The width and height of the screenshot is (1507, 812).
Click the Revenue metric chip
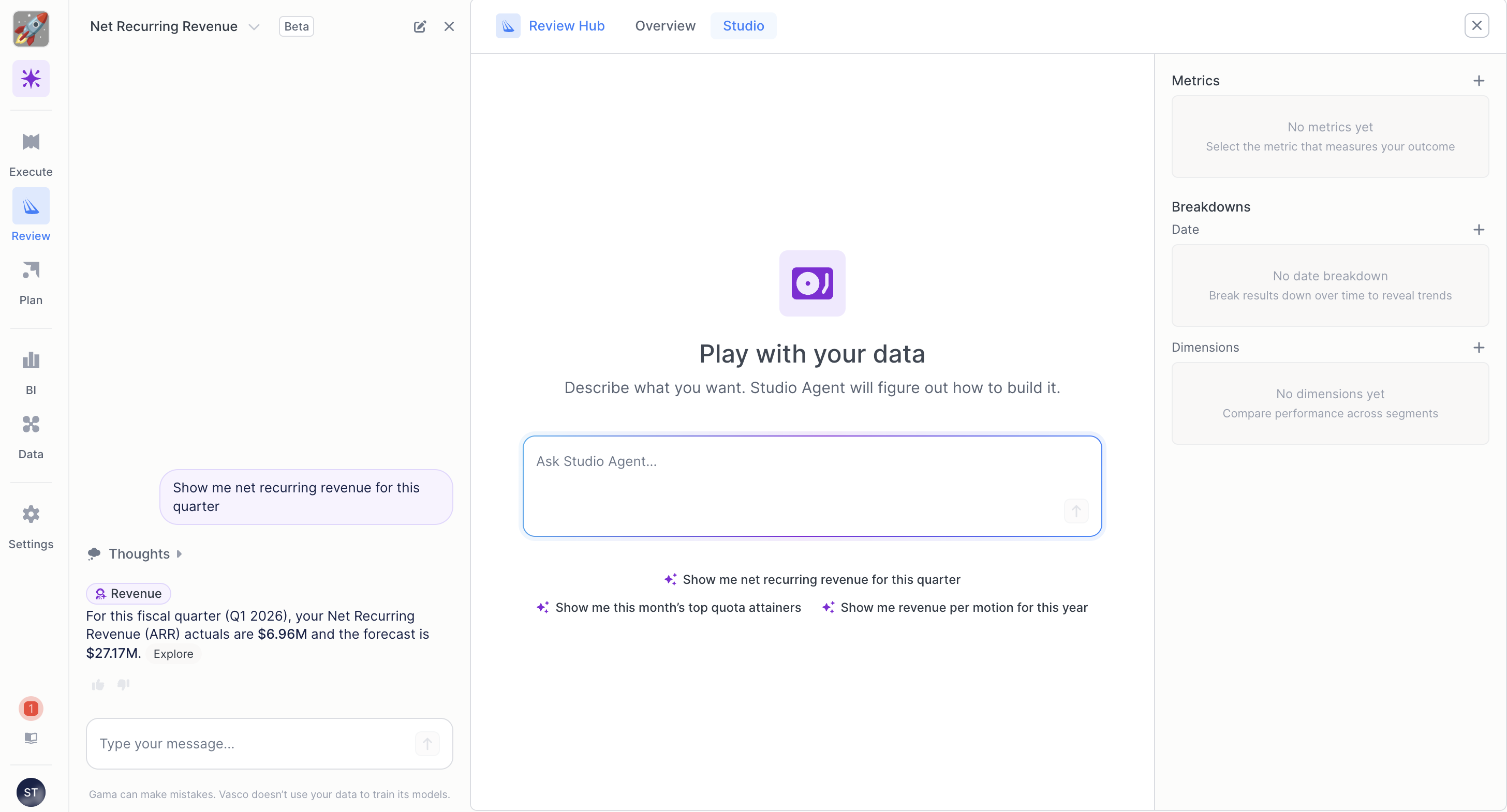pos(128,593)
